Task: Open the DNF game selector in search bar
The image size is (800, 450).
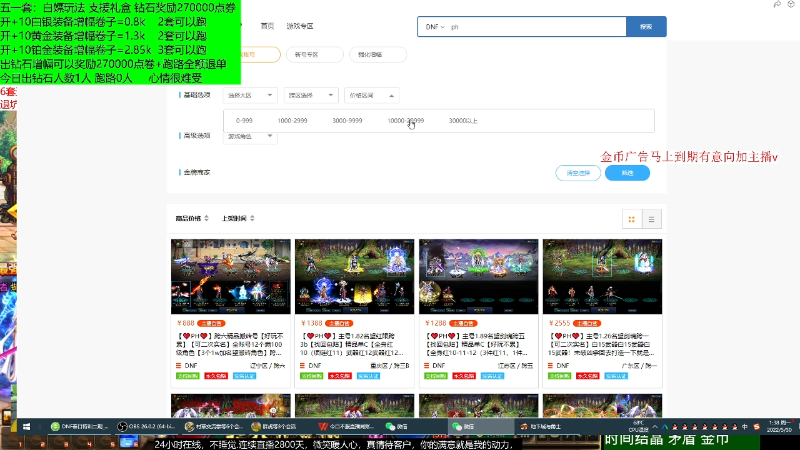Action: pyautogui.click(x=435, y=27)
